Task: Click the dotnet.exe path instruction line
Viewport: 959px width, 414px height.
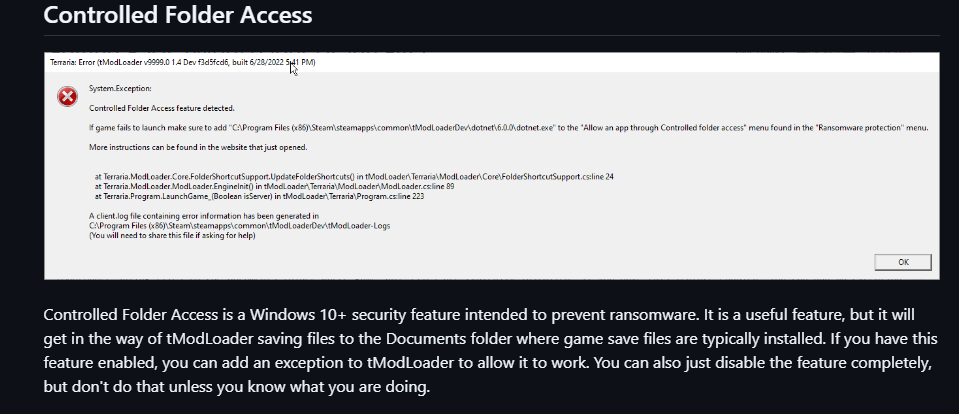Action: (508, 128)
